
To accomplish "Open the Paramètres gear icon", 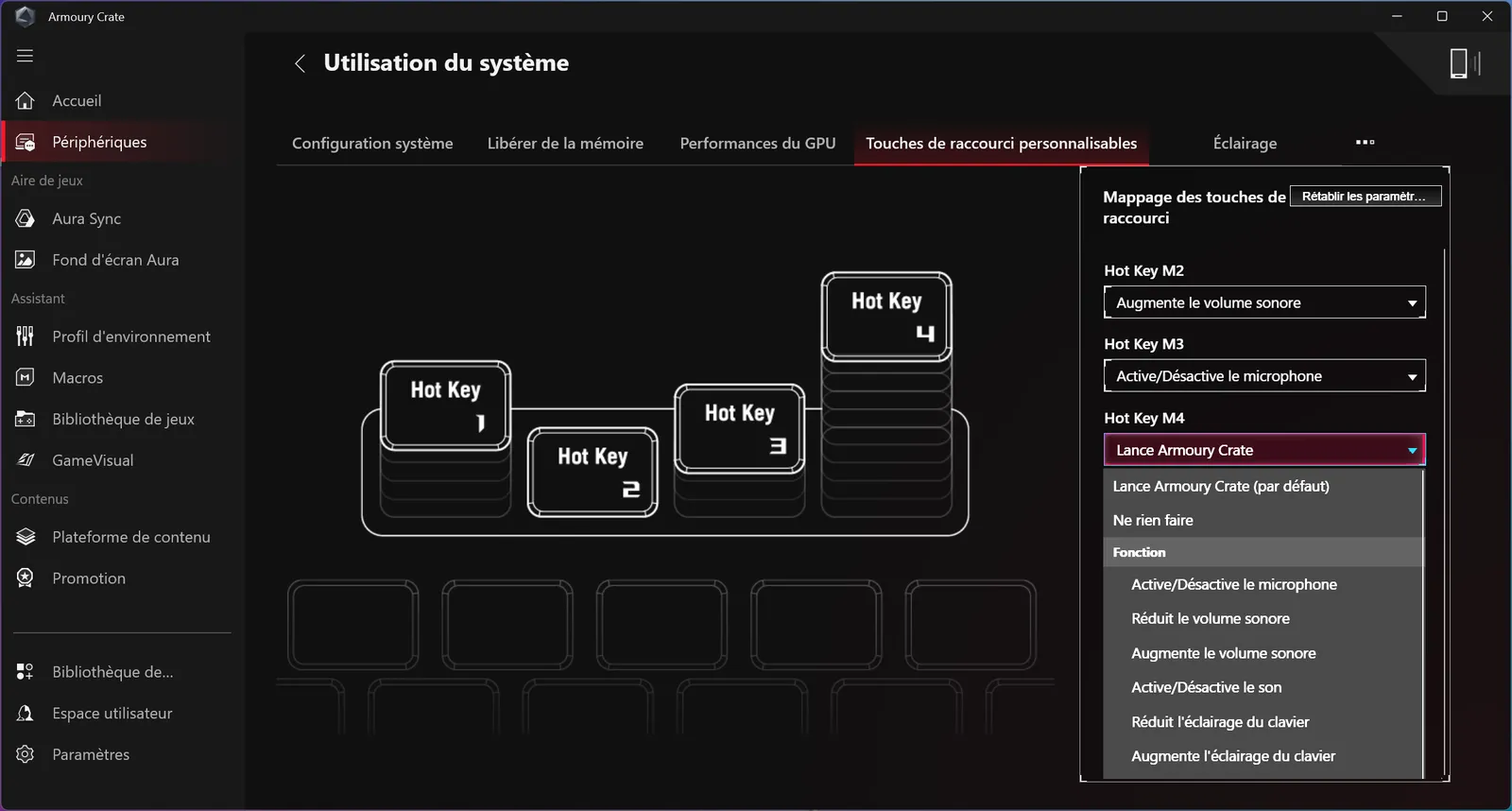I will [x=26, y=754].
